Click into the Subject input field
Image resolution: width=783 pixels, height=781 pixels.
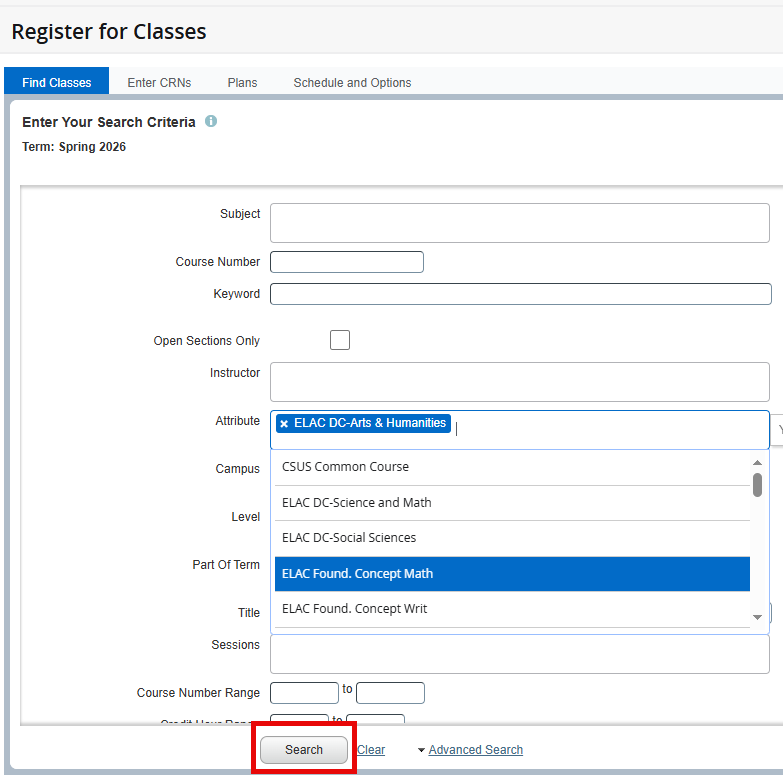[x=519, y=223]
